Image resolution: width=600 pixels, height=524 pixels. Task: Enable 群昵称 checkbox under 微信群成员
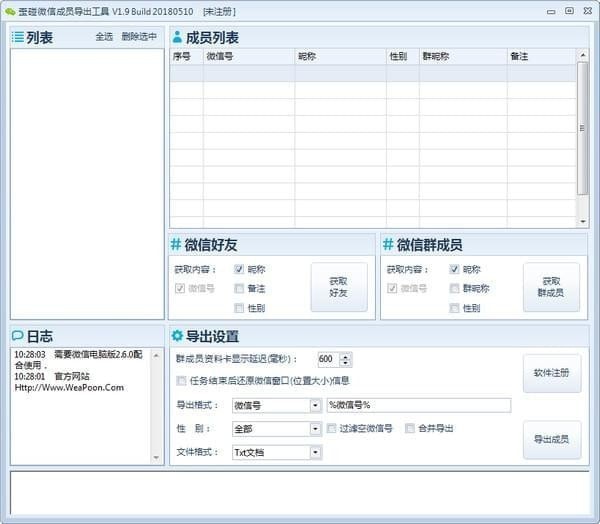tap(455, 288)
